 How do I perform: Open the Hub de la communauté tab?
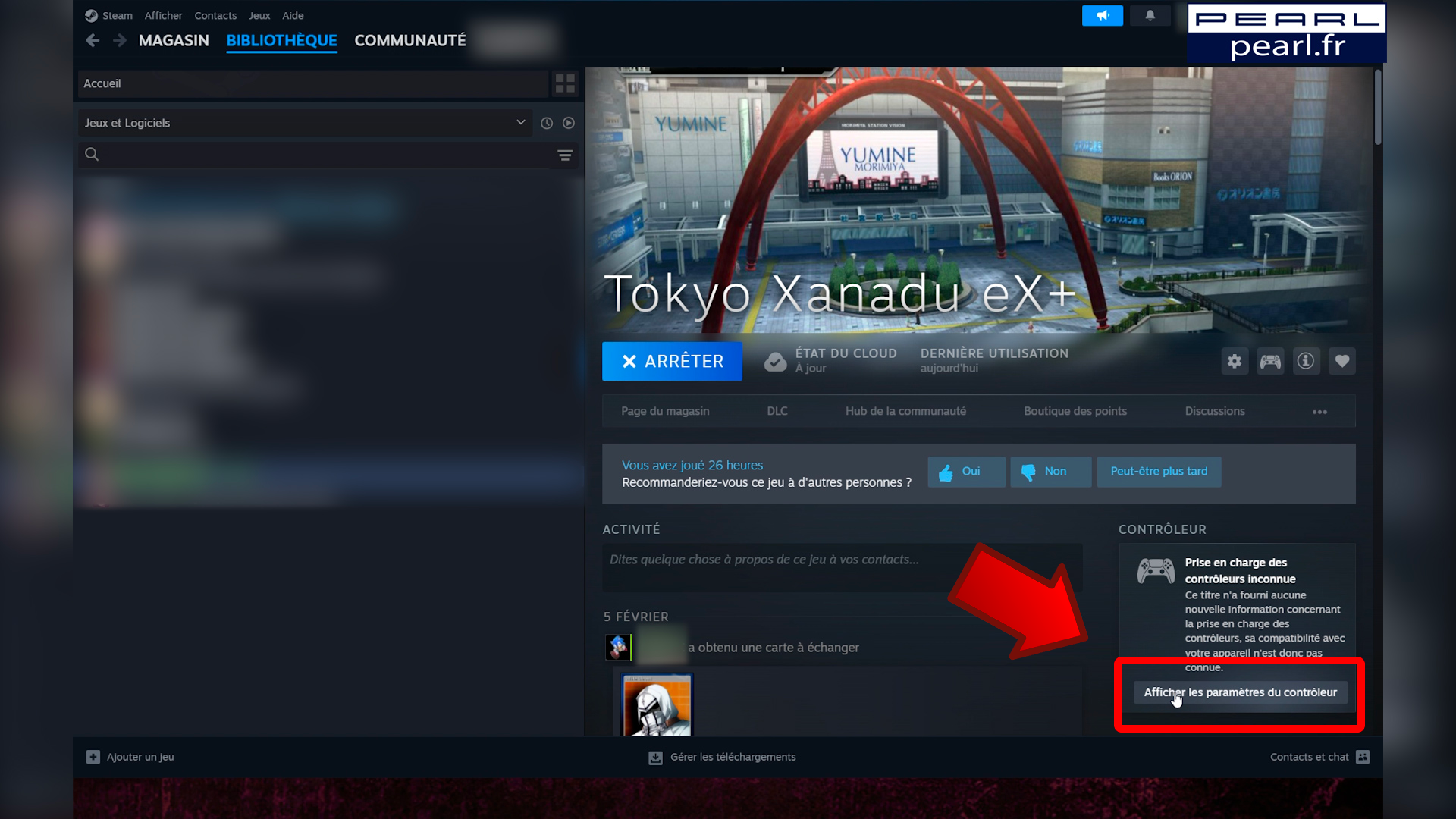pyautogui.click(x=905, y=410)
